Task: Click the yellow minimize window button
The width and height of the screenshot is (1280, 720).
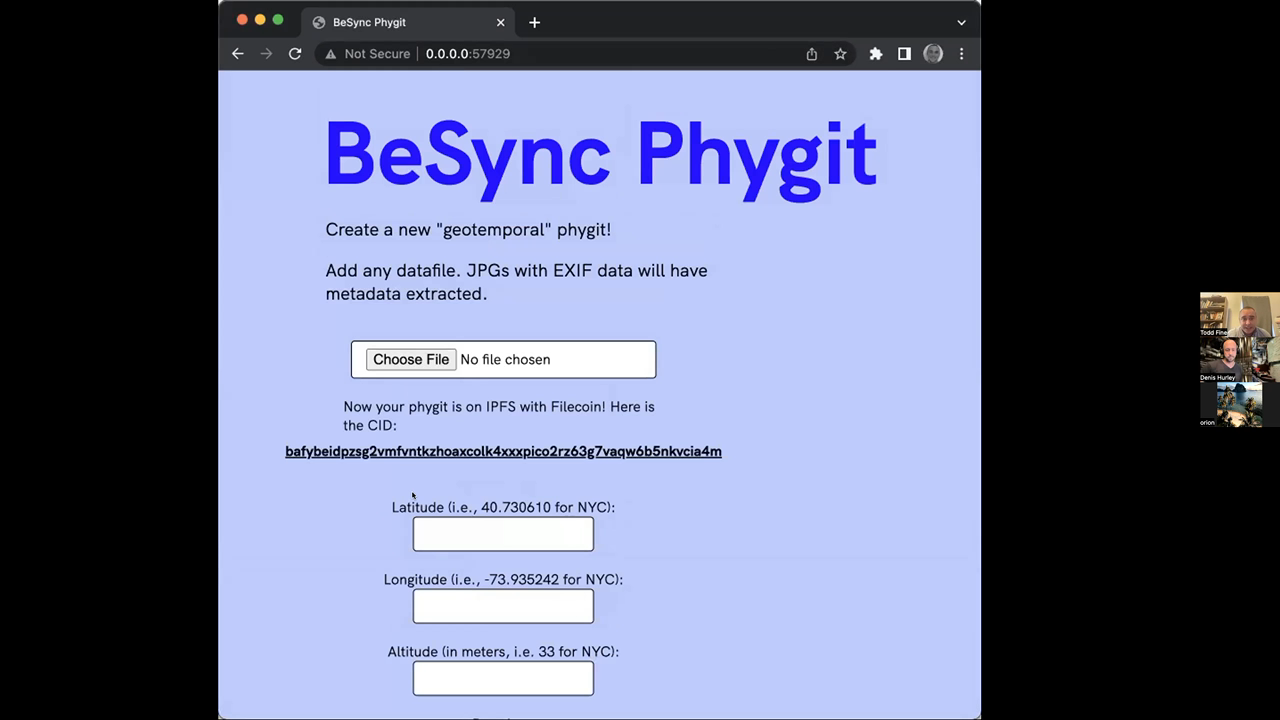Action: click(x=260, y=20)
